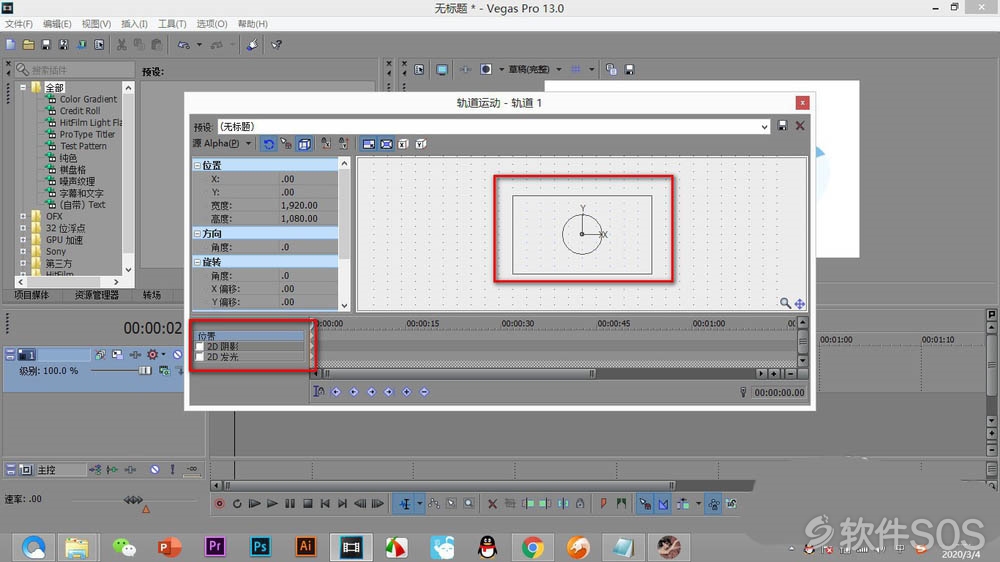The width and height of the screenshot is (1000, 562).
Task: Collapse the 方向 property group
Action: point(197,233)
